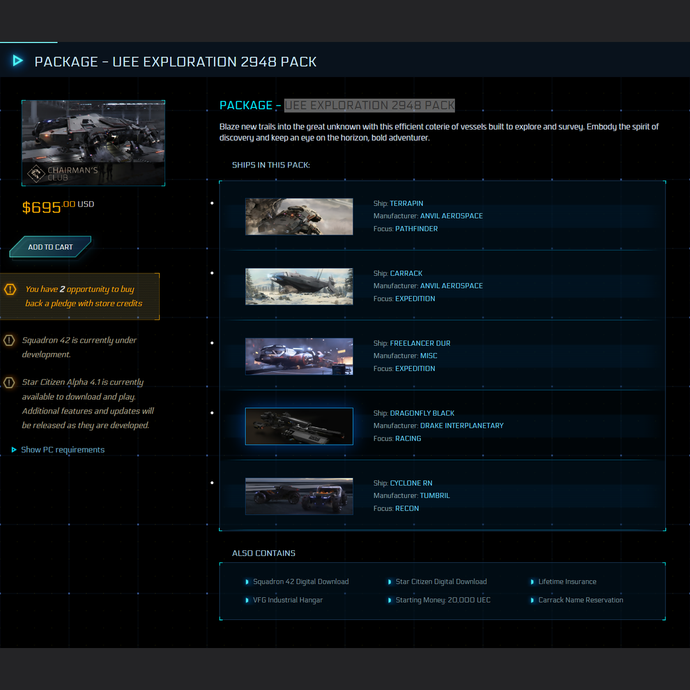The height and width of the screenshot is (690, 690).
Task: Click the SHIPS IN THIS PACK heading
Action: tap(271, 165)
